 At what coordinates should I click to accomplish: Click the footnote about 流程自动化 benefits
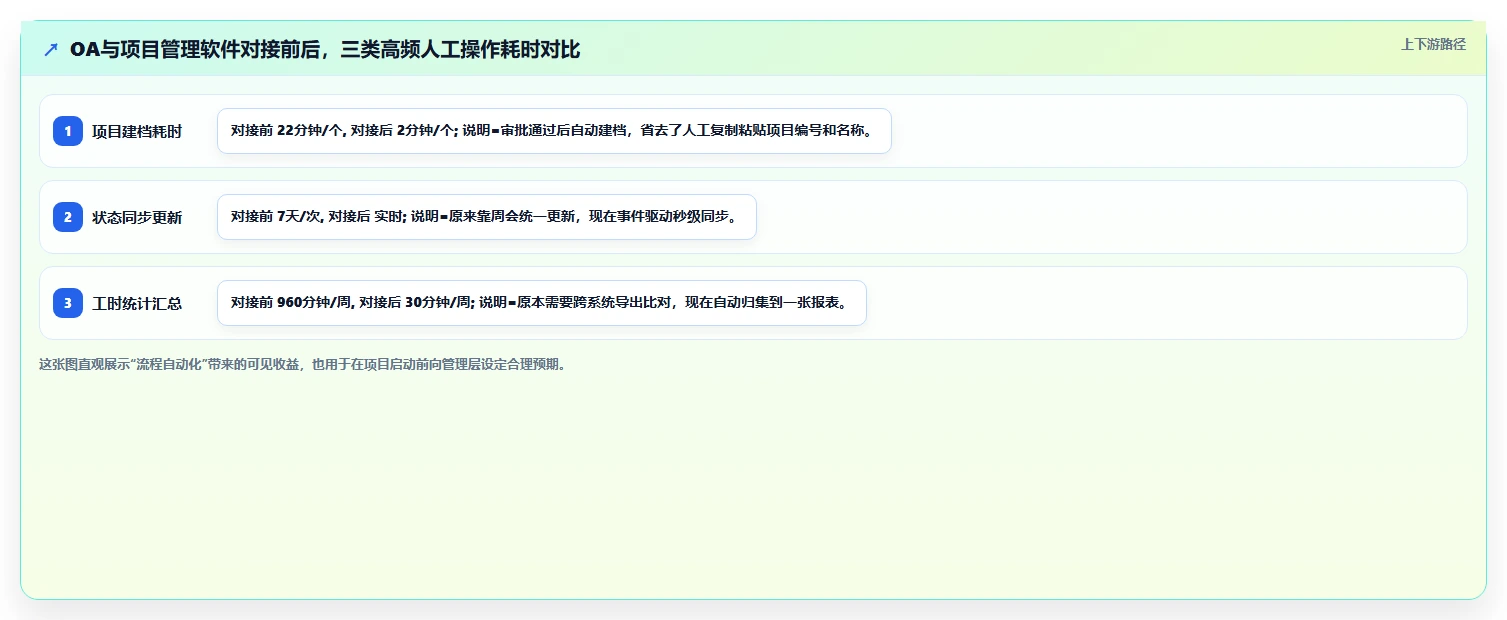[304, 365]
